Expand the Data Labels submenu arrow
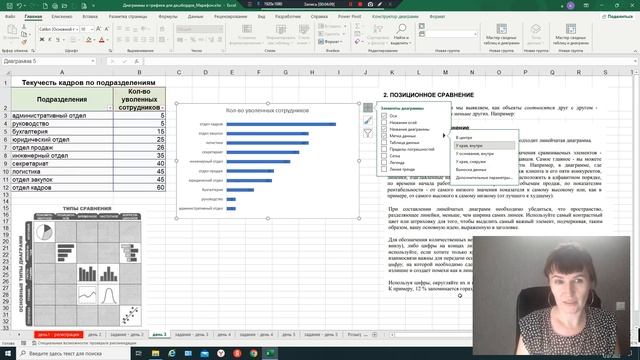The width and height of the screenshot is (640, 360). 444,136
